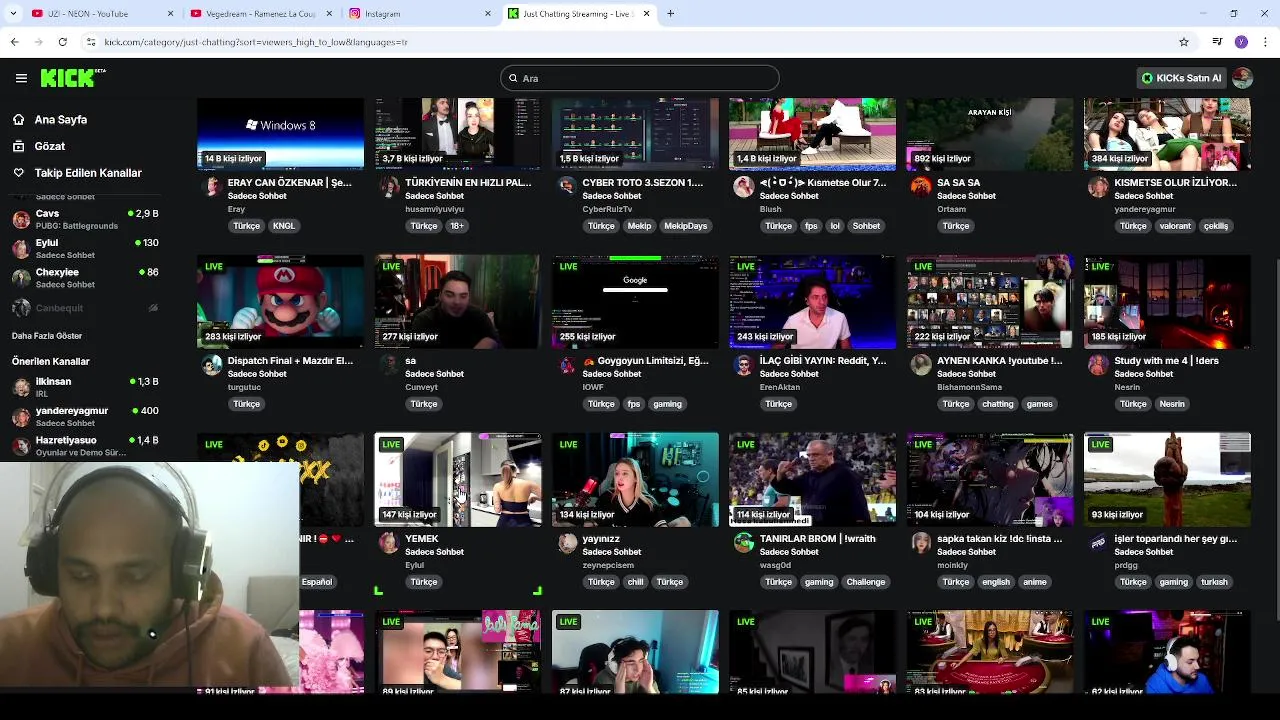Open Windows 8 stream thumbnail
1280x720 pixels.
click(x=280, y=134)
